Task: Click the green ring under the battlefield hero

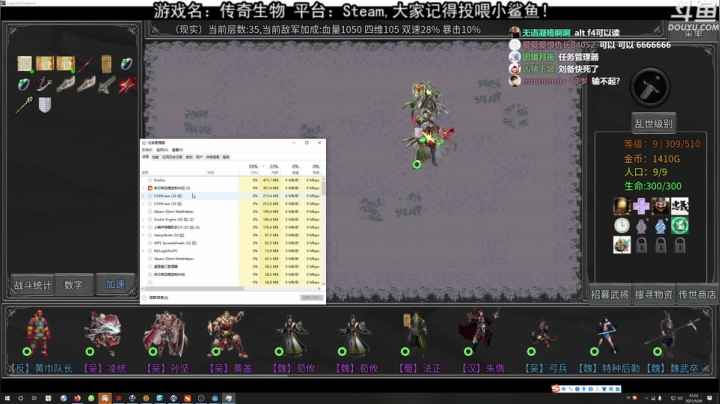Action: pyautogui.click(x=416, y=164)
